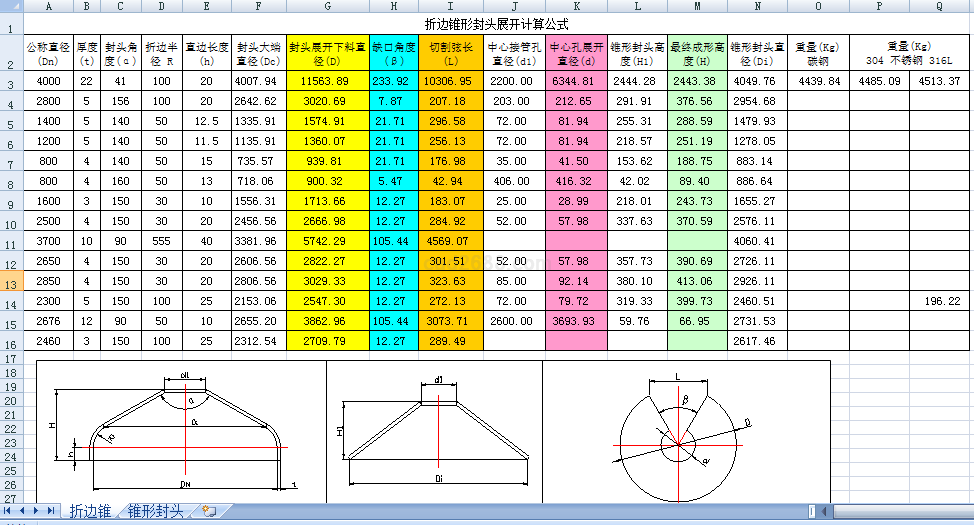Click the weight cell showing 196.22
Viewport: 974px width, 525px height.
click(x=939, y=301)
